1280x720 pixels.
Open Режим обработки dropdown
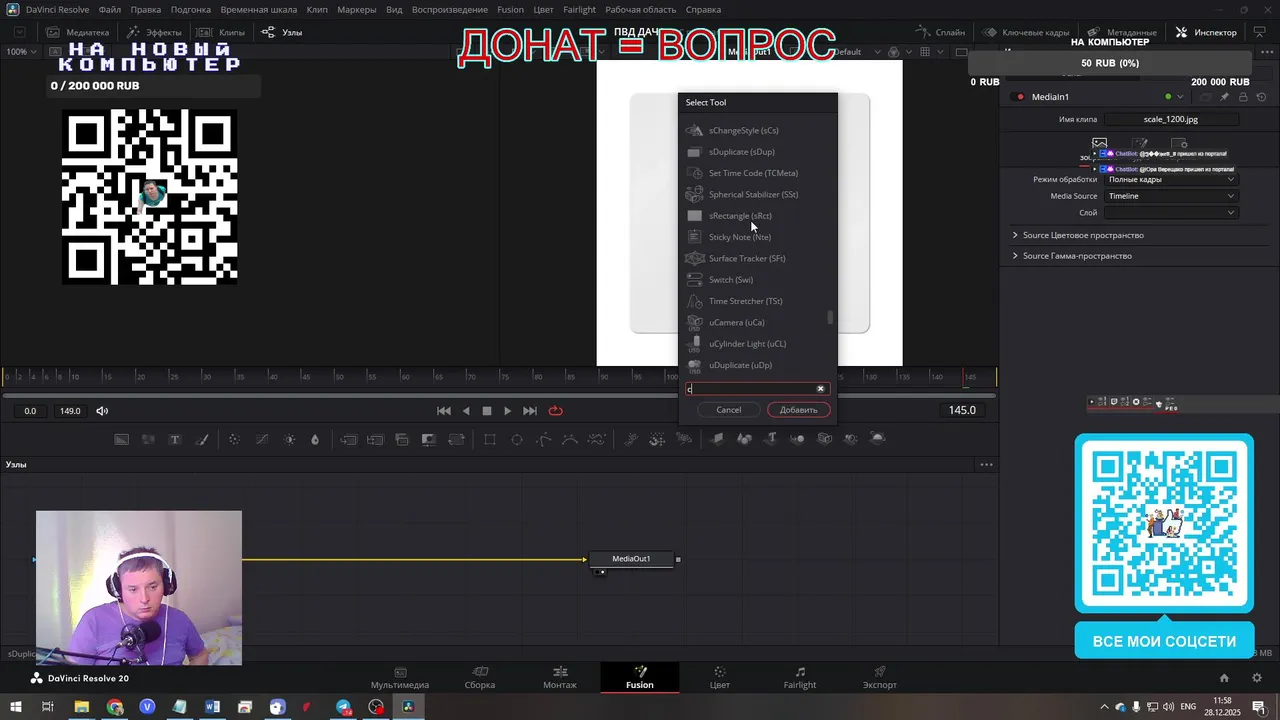[1170, 179]
